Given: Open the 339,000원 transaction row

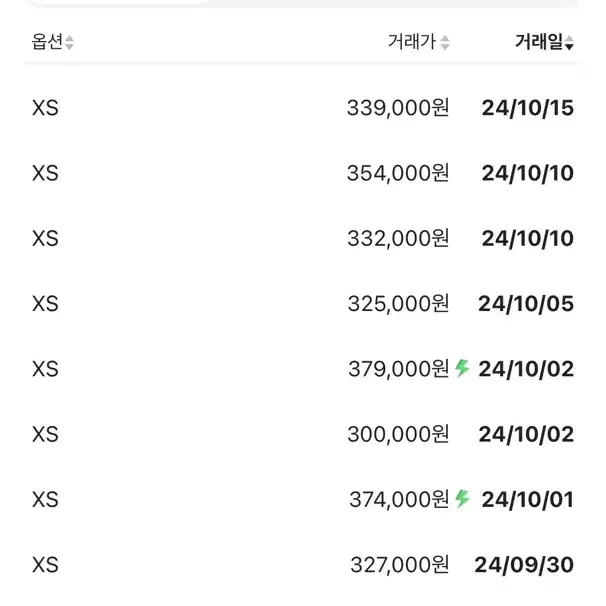Looking at the screenshot, I should coord(303,108).
